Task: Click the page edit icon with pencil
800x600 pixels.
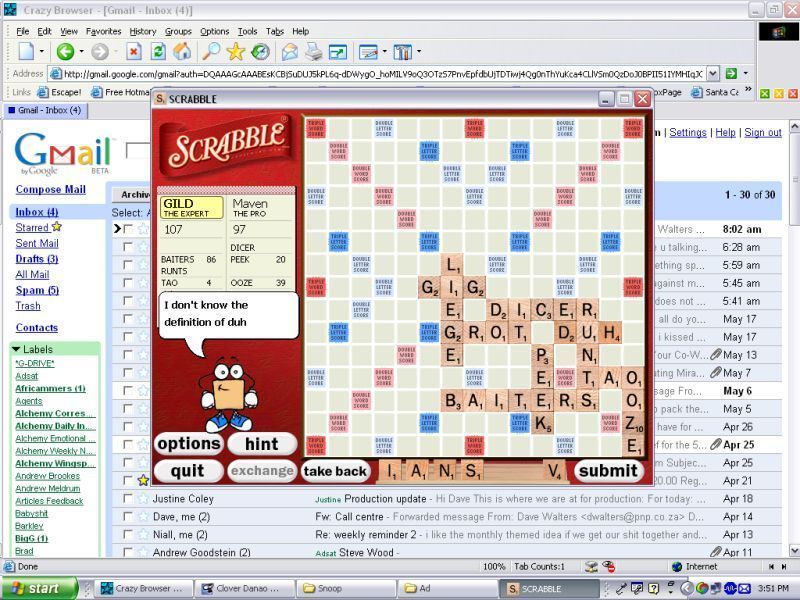Action: coord(368,52)
